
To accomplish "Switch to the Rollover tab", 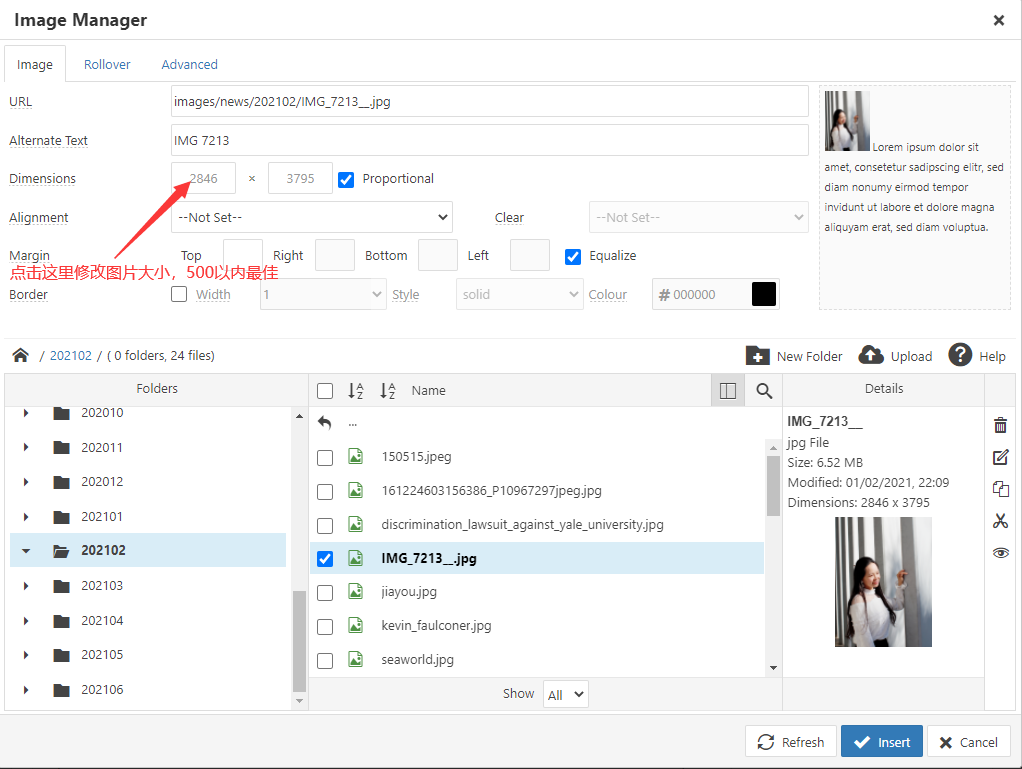I will point(107,64).
